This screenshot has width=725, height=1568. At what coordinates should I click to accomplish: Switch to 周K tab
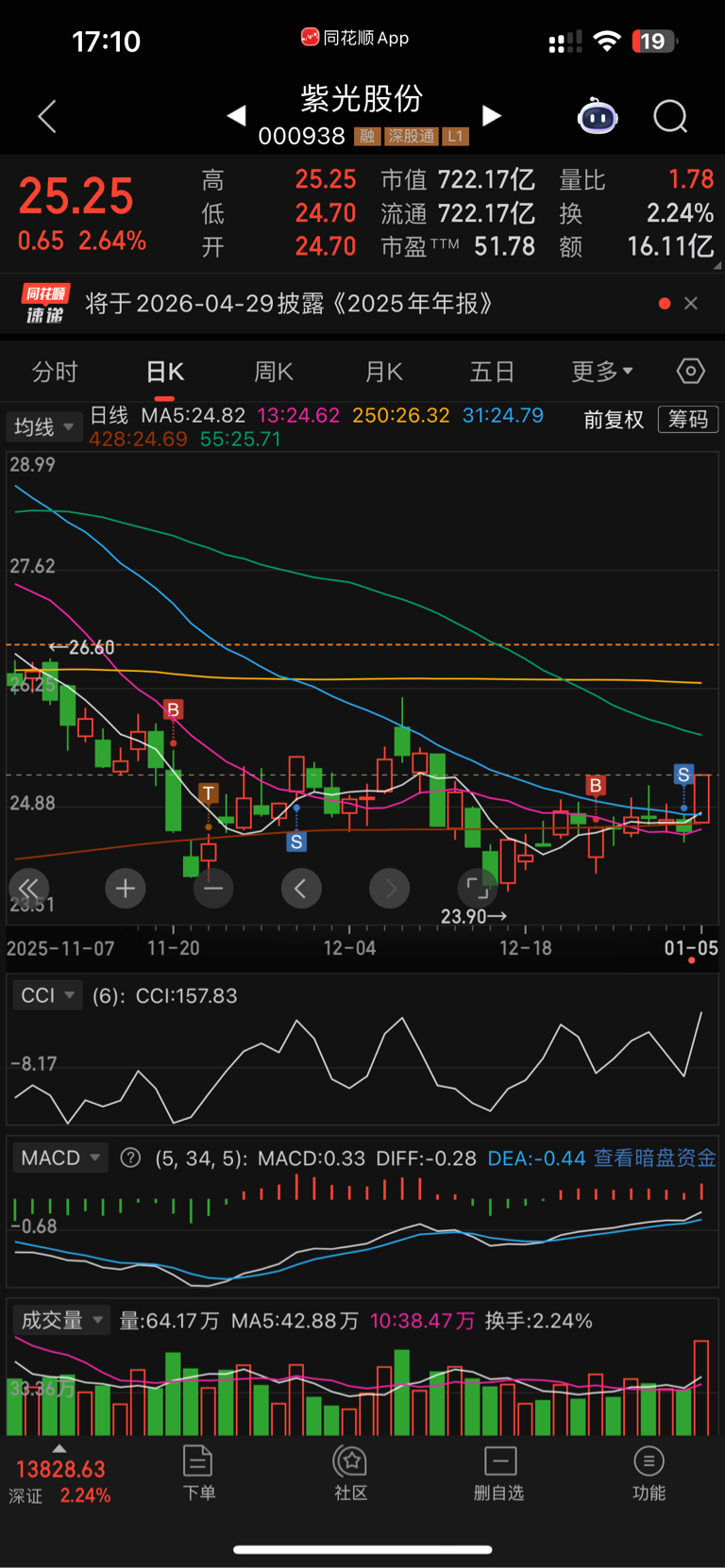point(274,371)
